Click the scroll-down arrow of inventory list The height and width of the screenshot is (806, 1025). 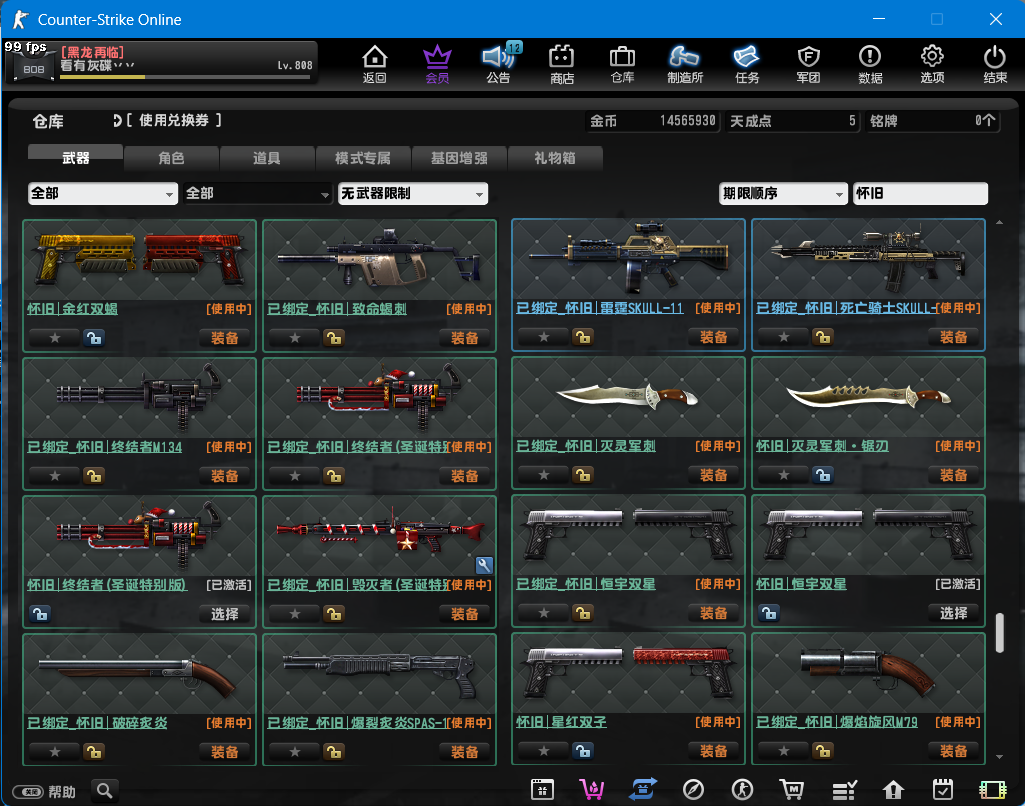1000,757
